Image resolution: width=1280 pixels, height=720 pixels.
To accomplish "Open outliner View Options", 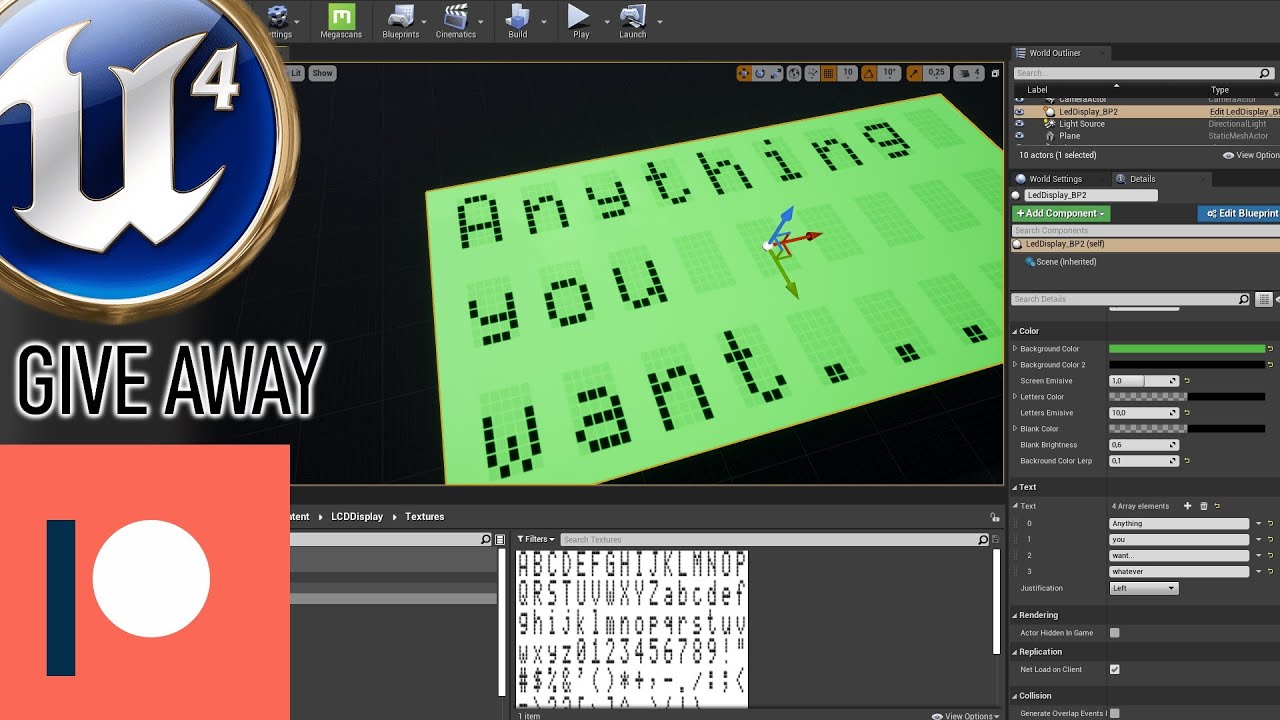I will click(1250, 155).
